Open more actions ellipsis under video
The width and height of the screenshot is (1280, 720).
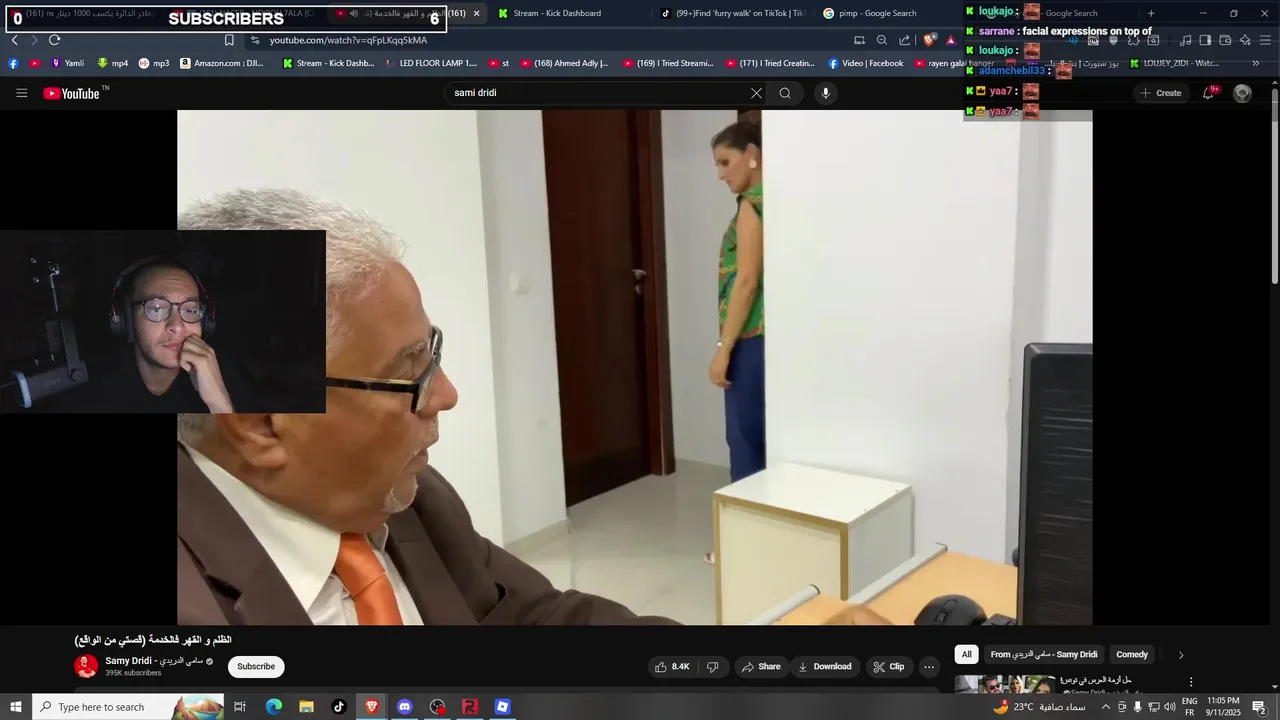[x=929, y=667]
